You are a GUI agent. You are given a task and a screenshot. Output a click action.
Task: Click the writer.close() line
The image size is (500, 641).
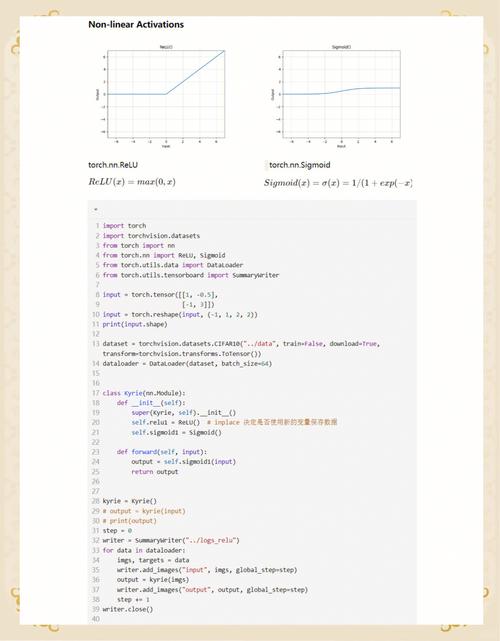[128, 609]
